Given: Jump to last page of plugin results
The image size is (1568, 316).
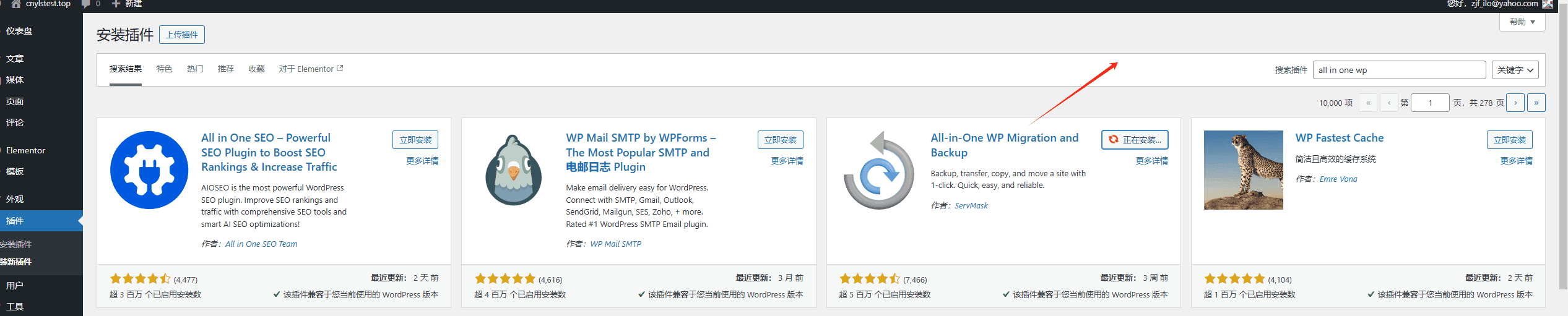Looking at the screenshot, I should point(1536,103).
